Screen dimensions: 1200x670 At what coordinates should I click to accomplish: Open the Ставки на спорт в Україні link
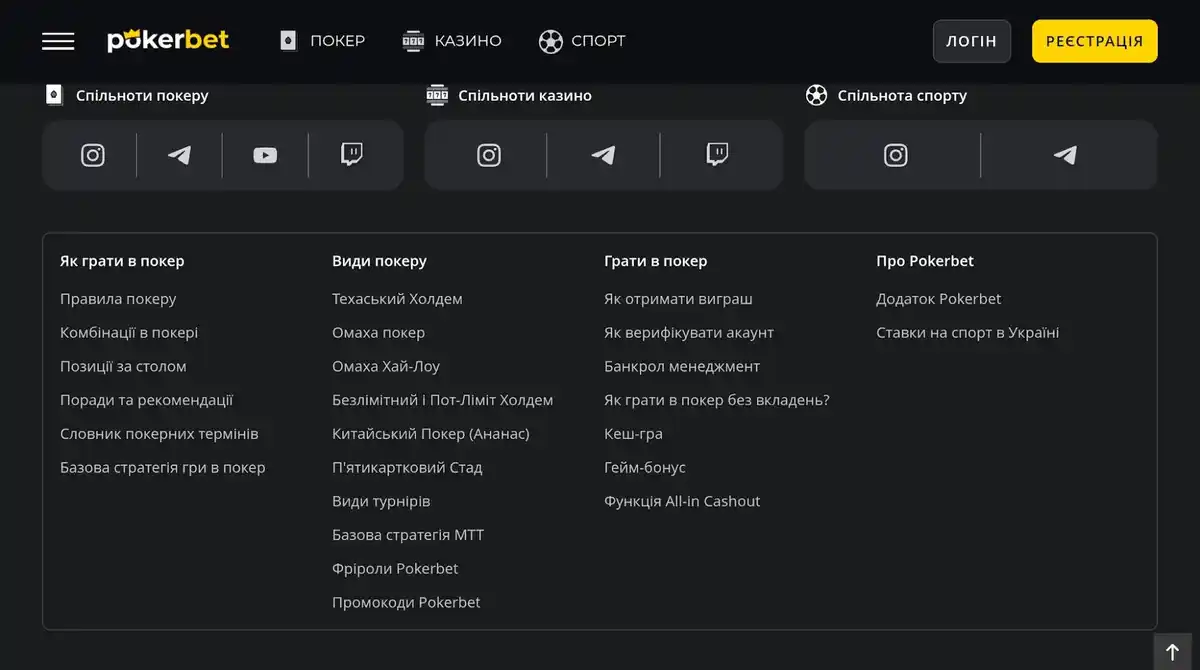[x=967, y=333]
